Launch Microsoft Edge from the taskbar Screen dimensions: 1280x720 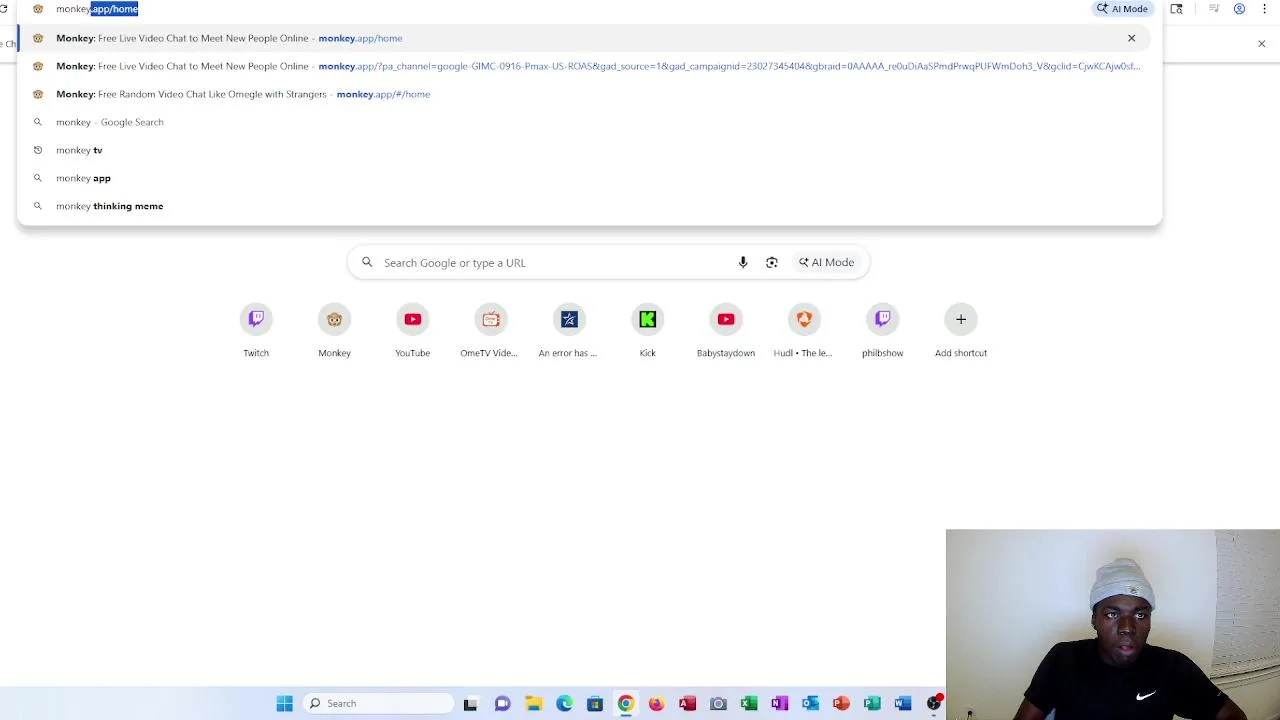[564, 703]
